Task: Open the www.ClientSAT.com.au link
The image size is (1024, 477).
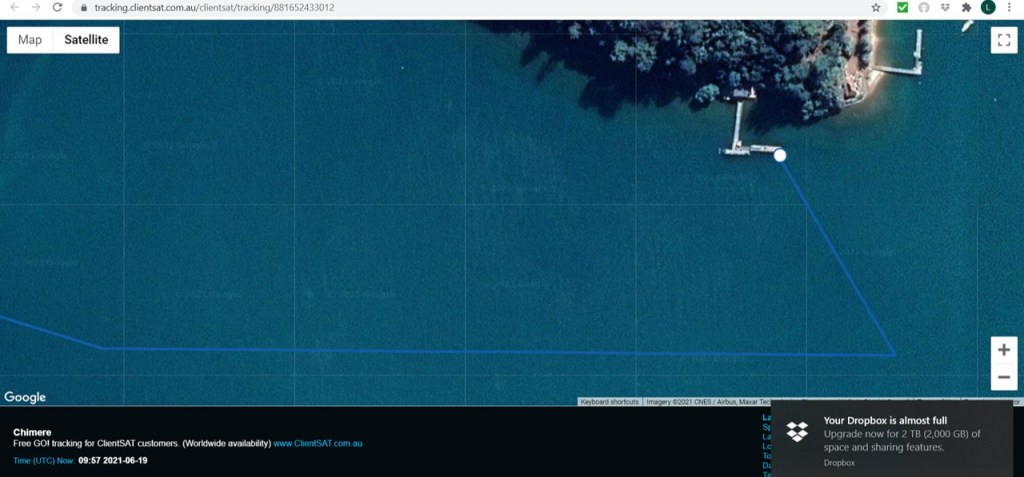Action: pos(317,443)
